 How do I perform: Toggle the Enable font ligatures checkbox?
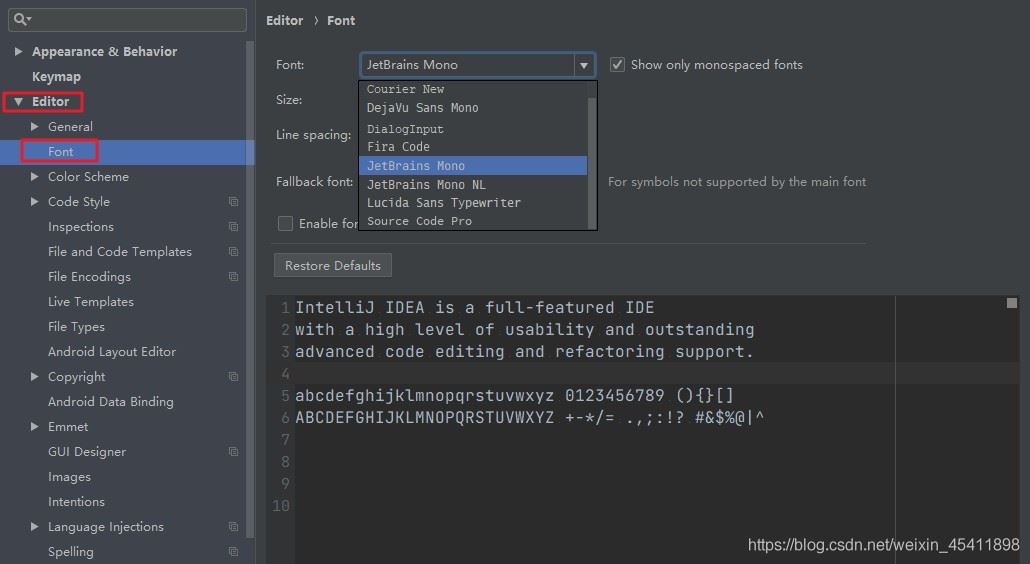pyautogui.click(x=286, y=224)
